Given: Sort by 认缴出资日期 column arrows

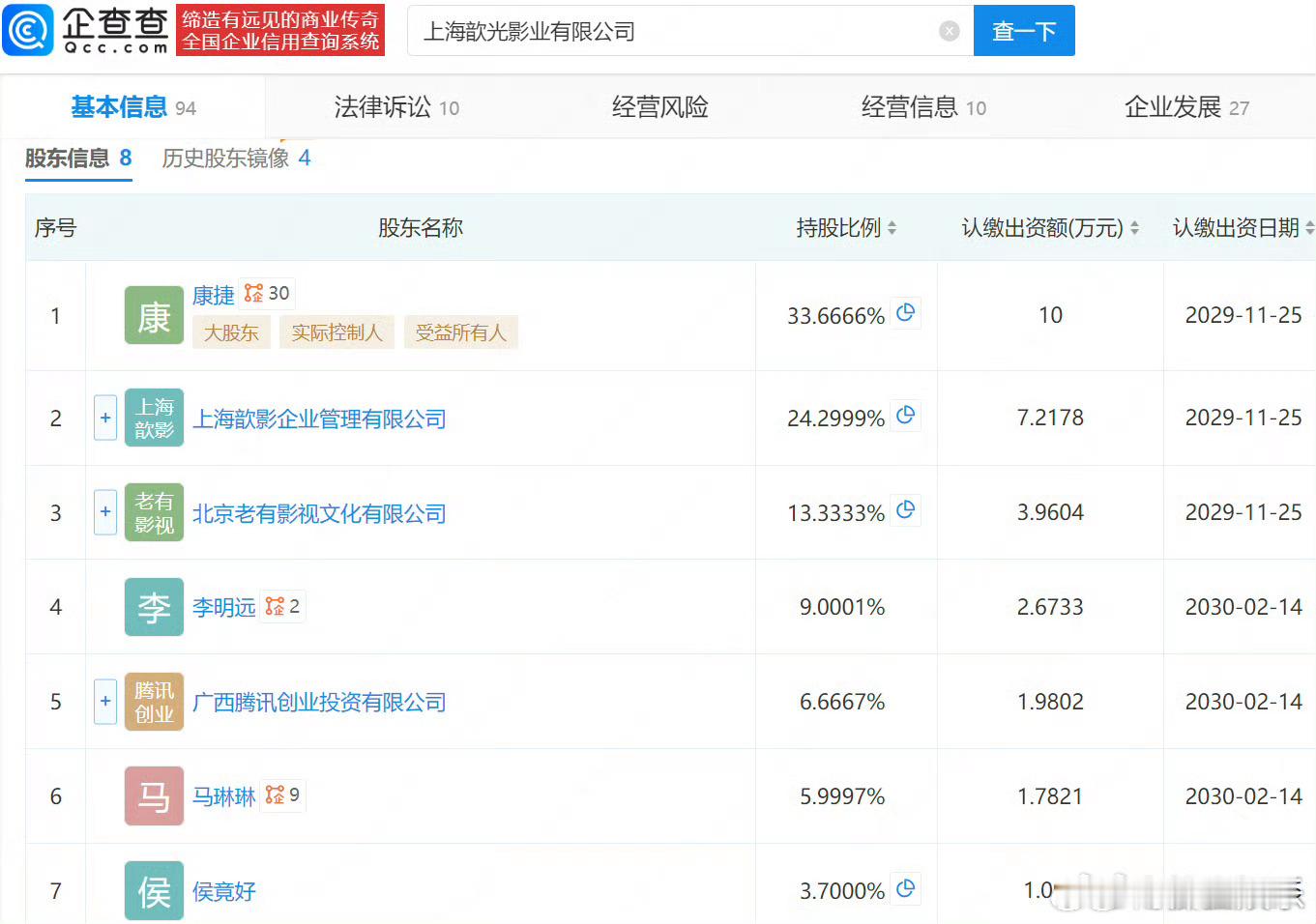Looking at the screenshot, I should click(x=1309, y=228).
